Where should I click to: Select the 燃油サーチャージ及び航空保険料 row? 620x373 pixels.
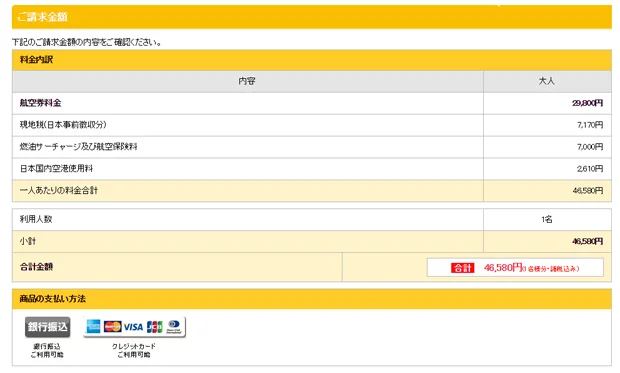point(312,147)
